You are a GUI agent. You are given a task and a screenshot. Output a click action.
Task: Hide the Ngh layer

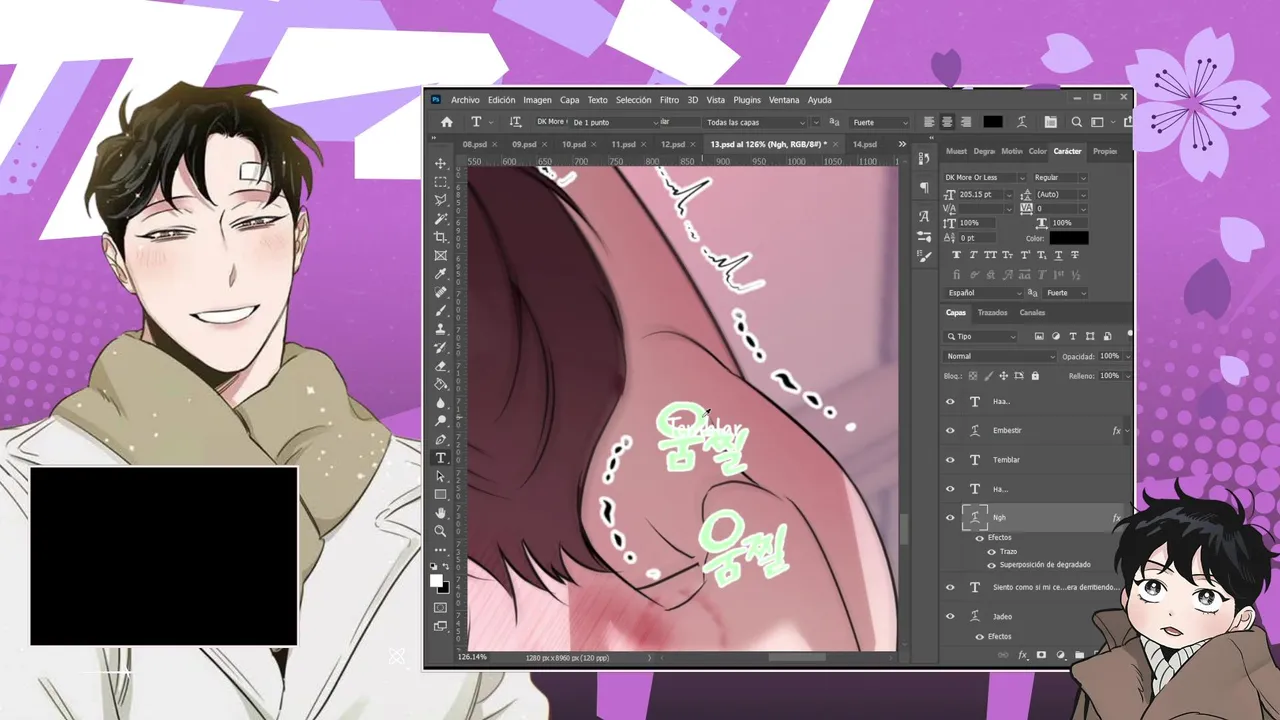tap(950, 518)
